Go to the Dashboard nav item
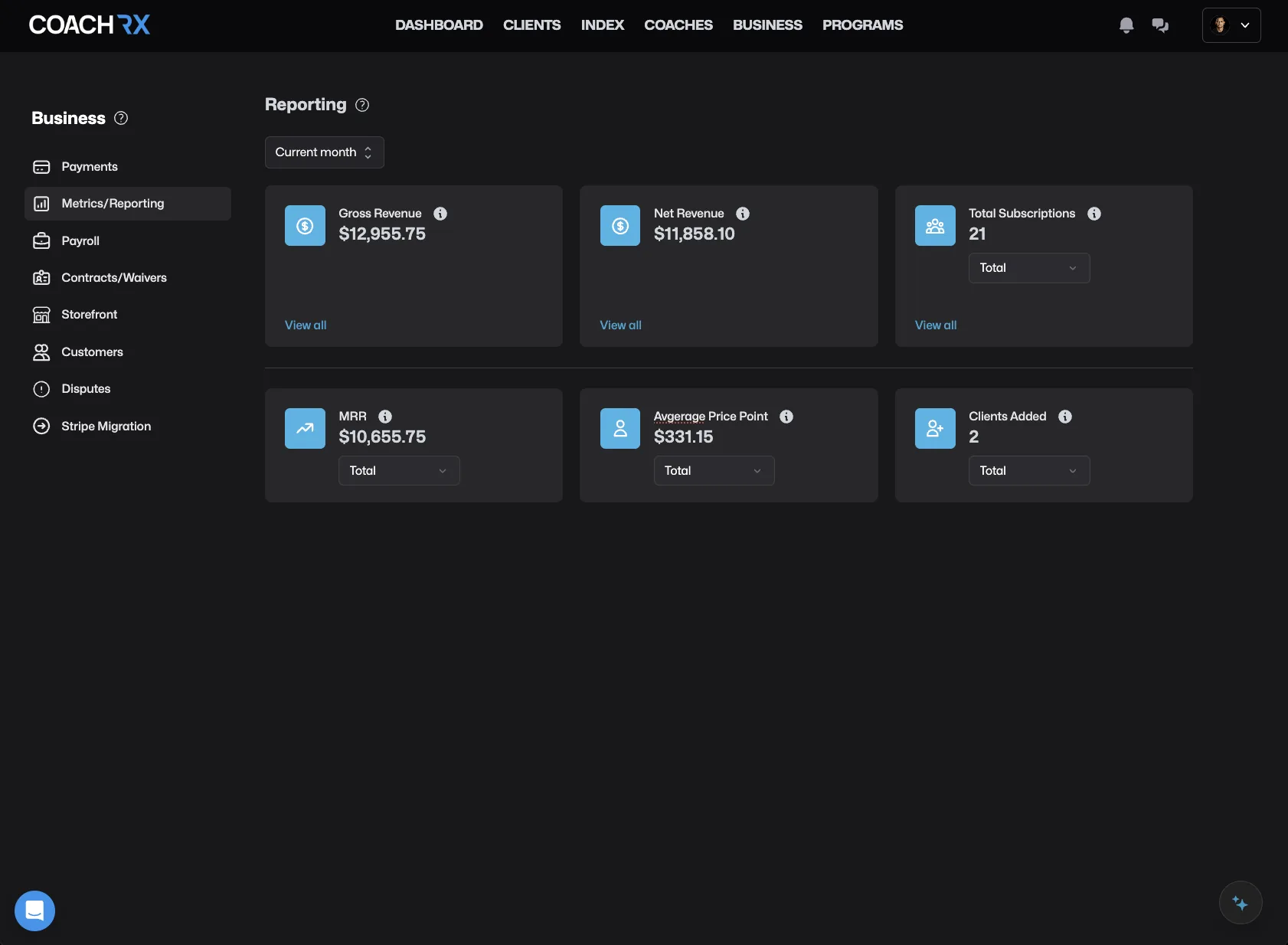 point(439,25)
